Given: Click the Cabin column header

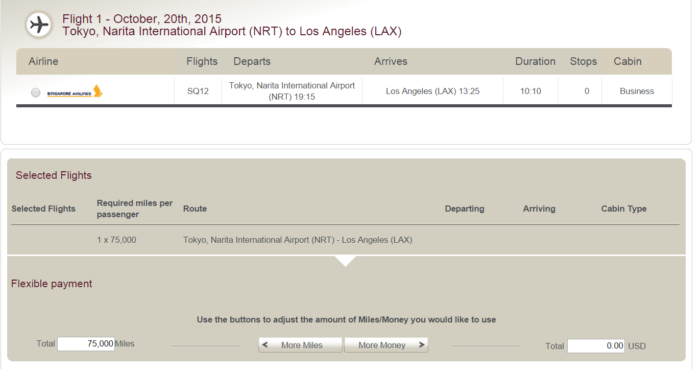Looking at the screenshot, I should [x=627, y=61].
